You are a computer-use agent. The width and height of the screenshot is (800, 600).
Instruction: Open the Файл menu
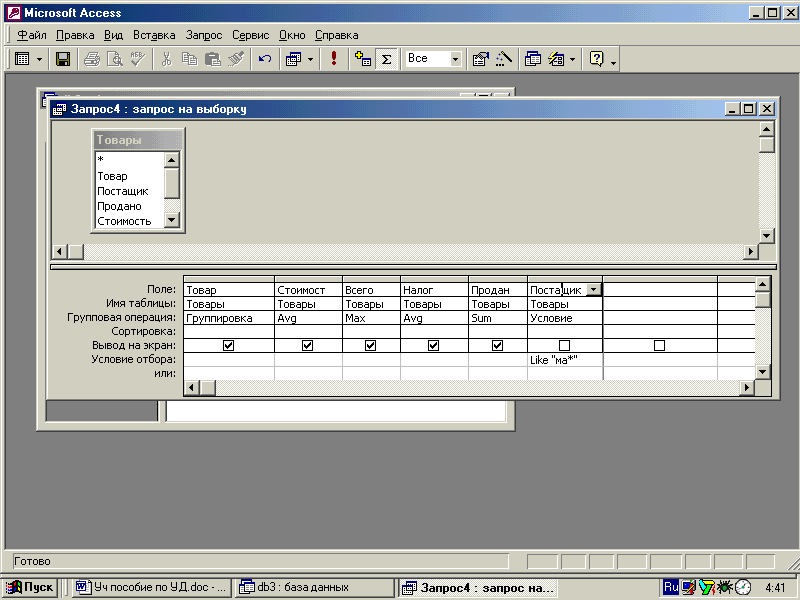pos(32,35)
